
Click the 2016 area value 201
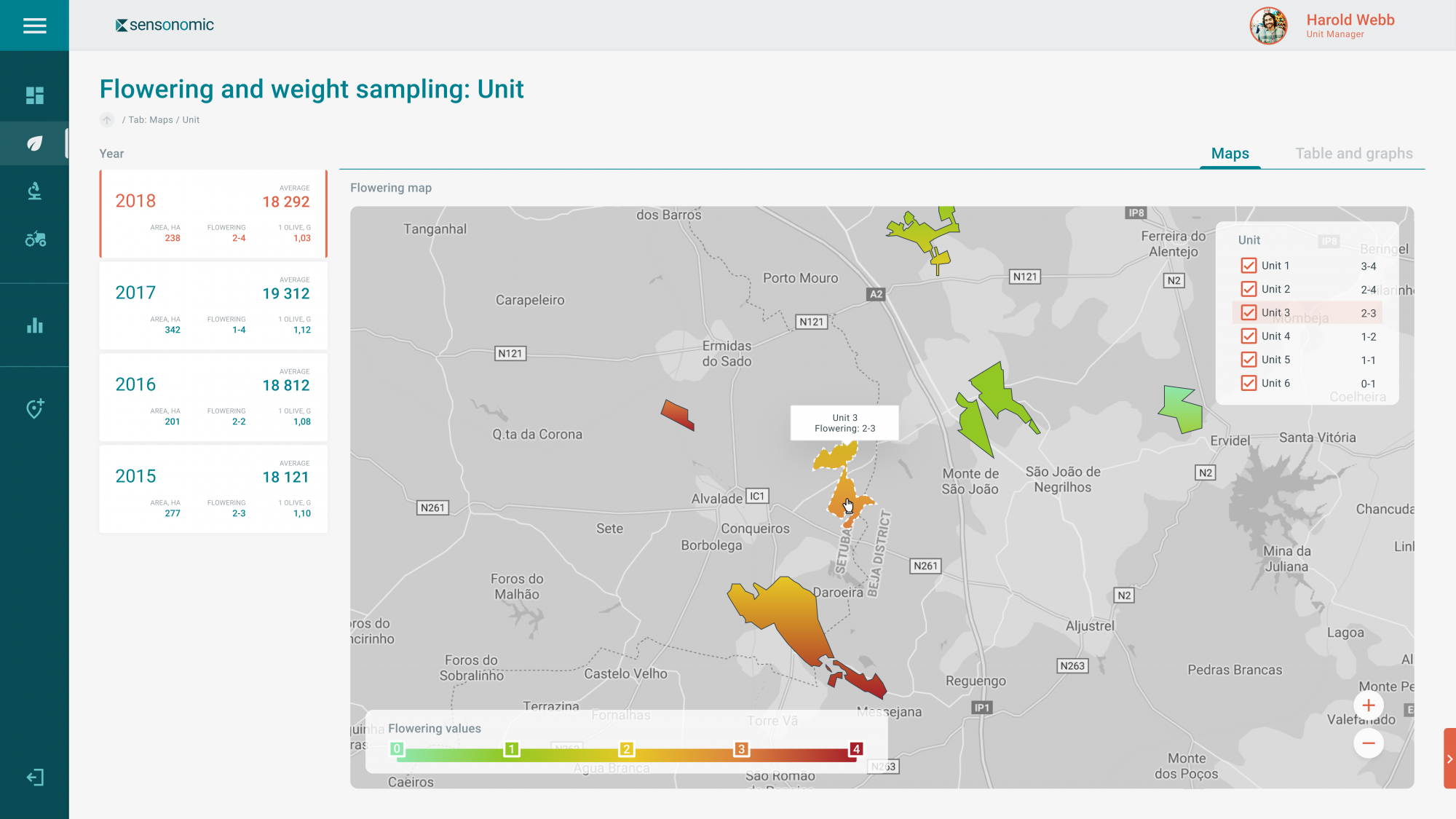point(173,422)
